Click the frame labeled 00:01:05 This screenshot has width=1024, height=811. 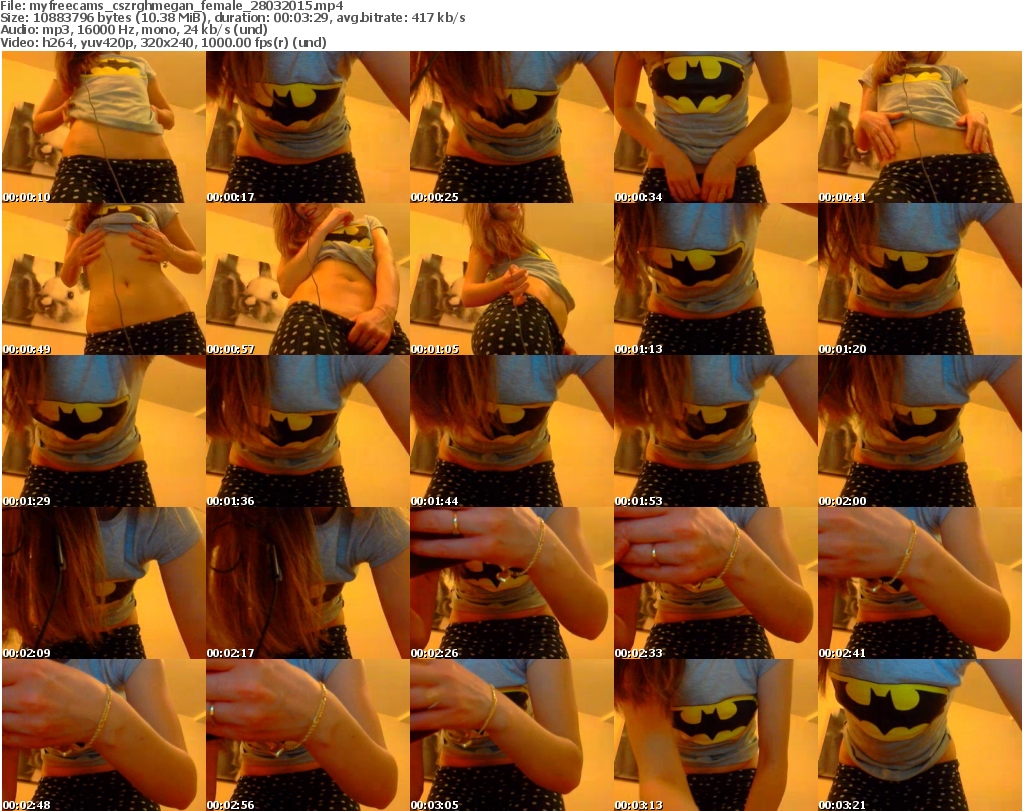pos(511,279)
